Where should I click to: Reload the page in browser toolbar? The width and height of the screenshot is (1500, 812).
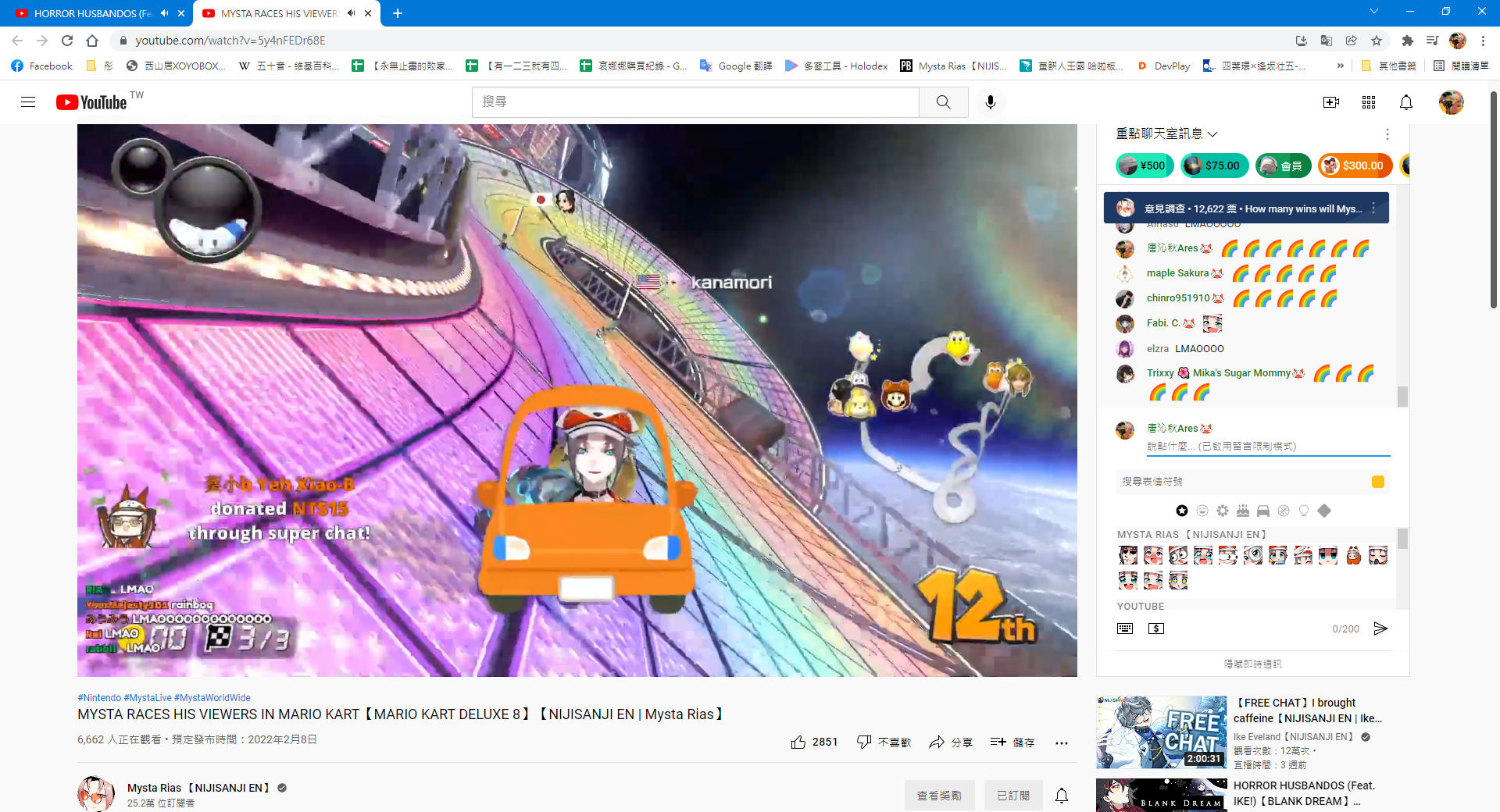(67, 41)
